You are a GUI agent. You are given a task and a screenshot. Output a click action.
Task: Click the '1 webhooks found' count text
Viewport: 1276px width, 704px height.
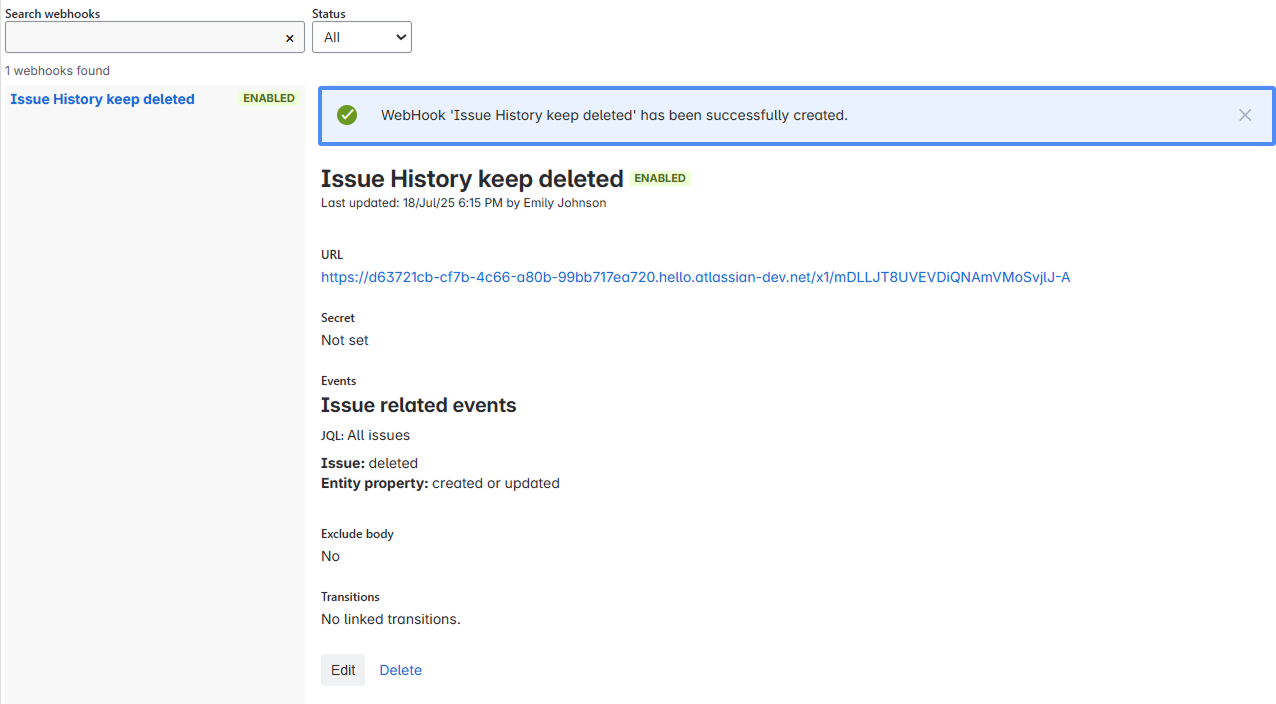coord(58,71)
